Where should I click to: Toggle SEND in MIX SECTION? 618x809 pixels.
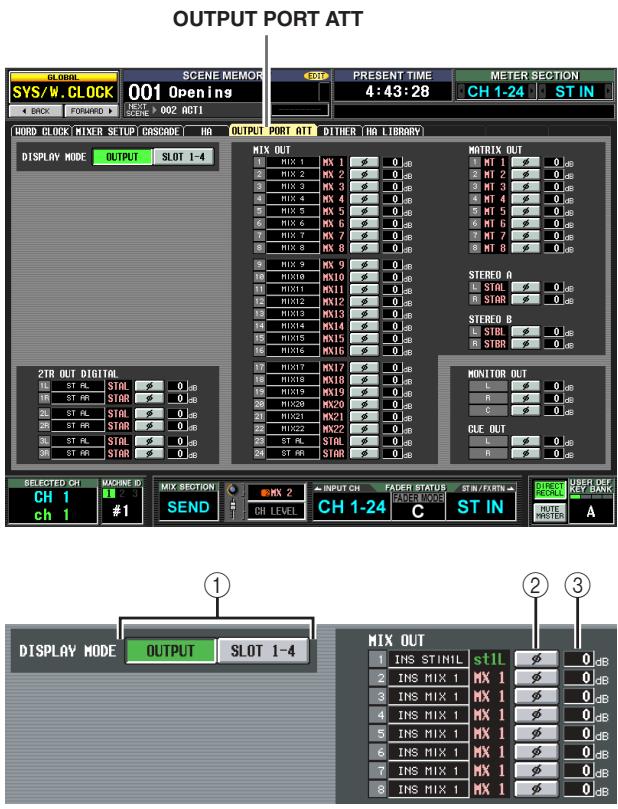point(188,507)
